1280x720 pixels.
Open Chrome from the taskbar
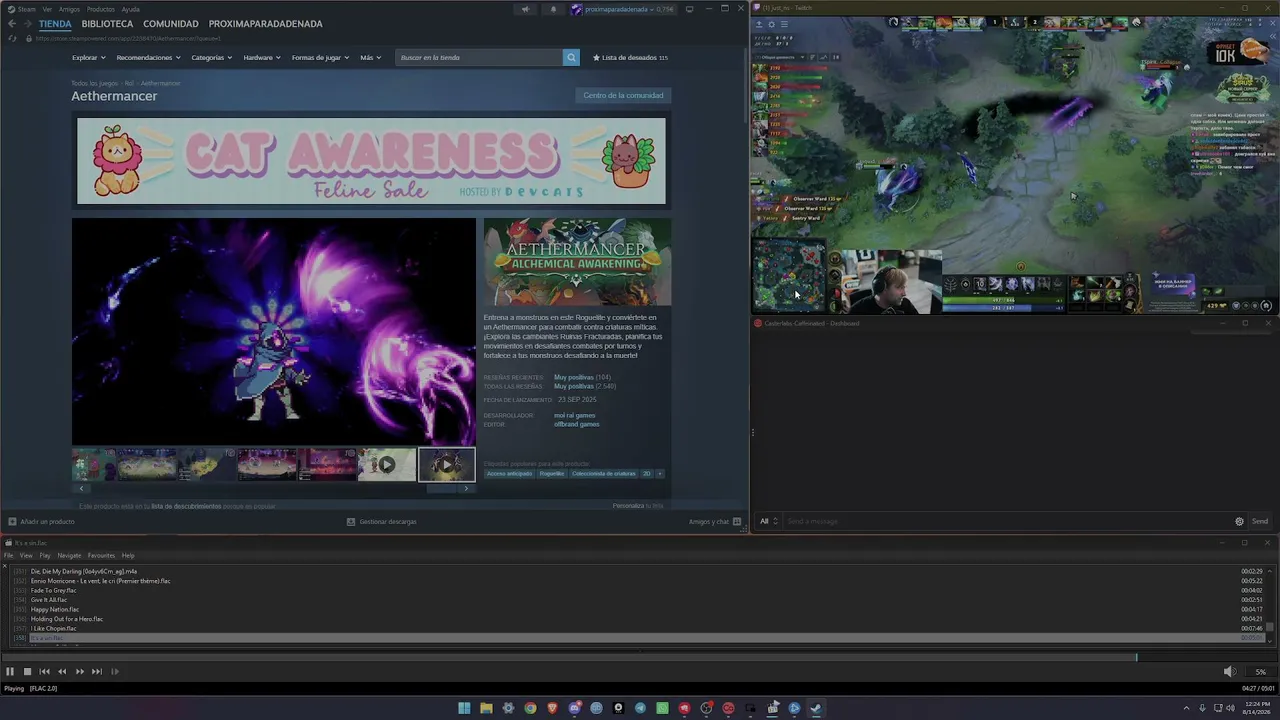[x=530, y=708]
